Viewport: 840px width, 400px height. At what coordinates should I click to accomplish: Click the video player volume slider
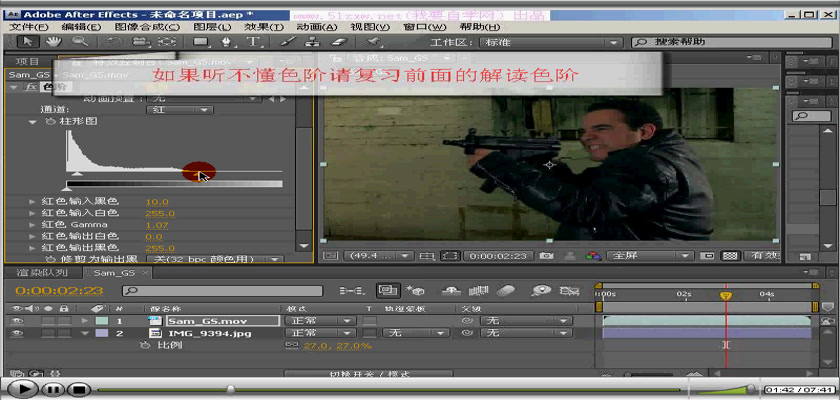click(x=751, y=389)
